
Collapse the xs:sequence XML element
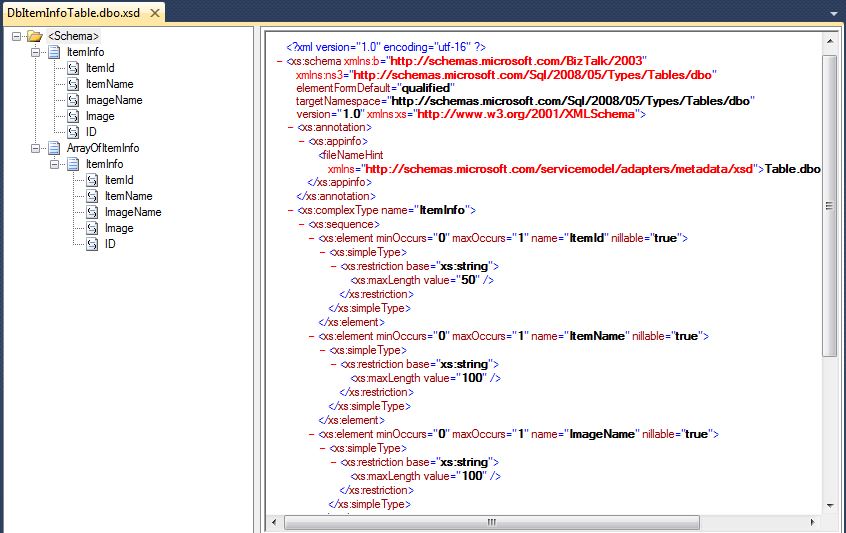302,224
